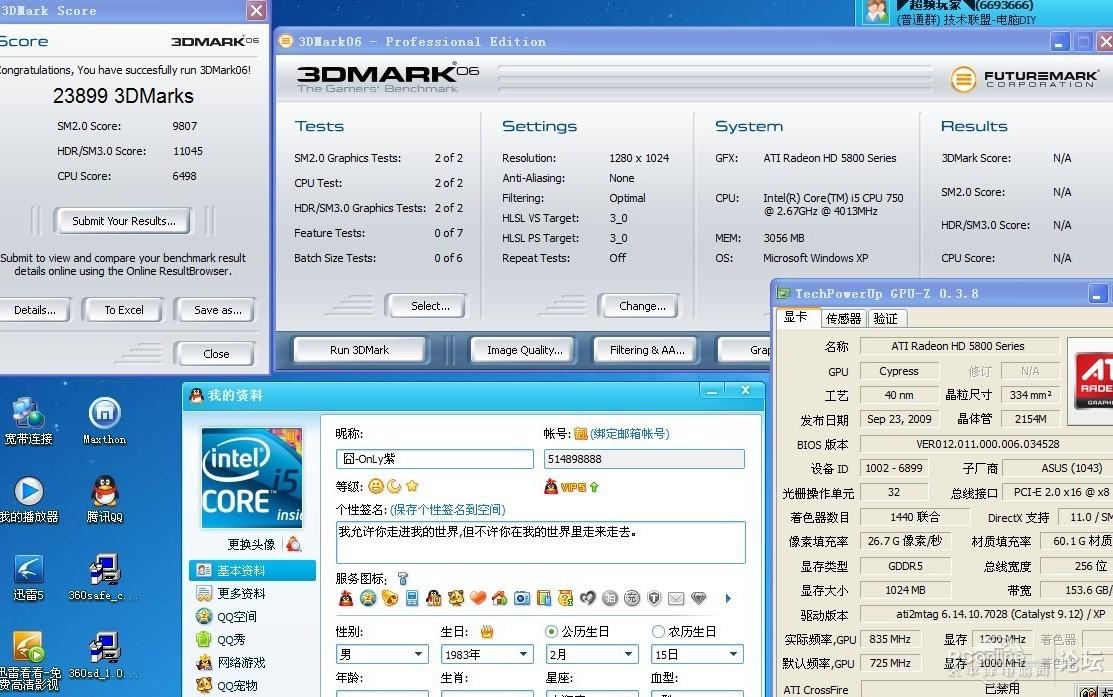Click Select under the Tests section
This screenshot has height=697, width=1113.
pos(429,306)
